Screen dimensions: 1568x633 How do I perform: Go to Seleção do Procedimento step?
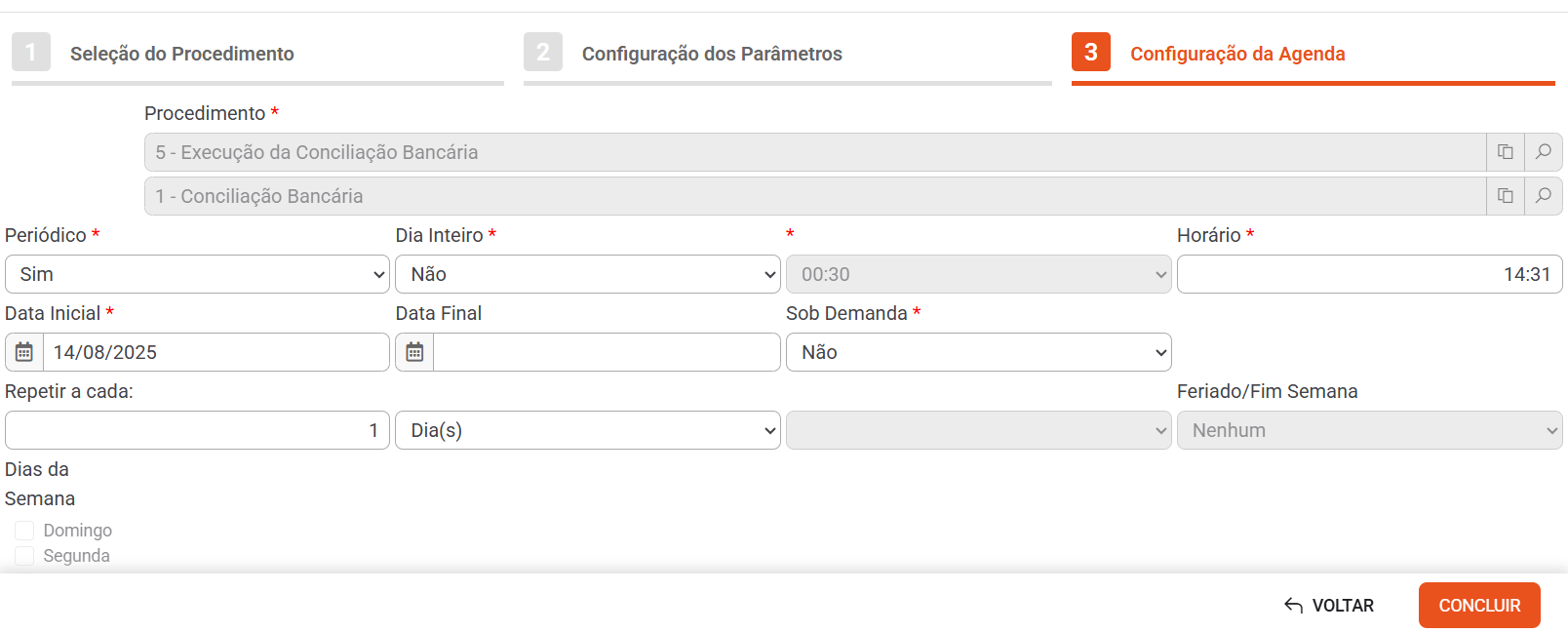click(x=181, y=54)
